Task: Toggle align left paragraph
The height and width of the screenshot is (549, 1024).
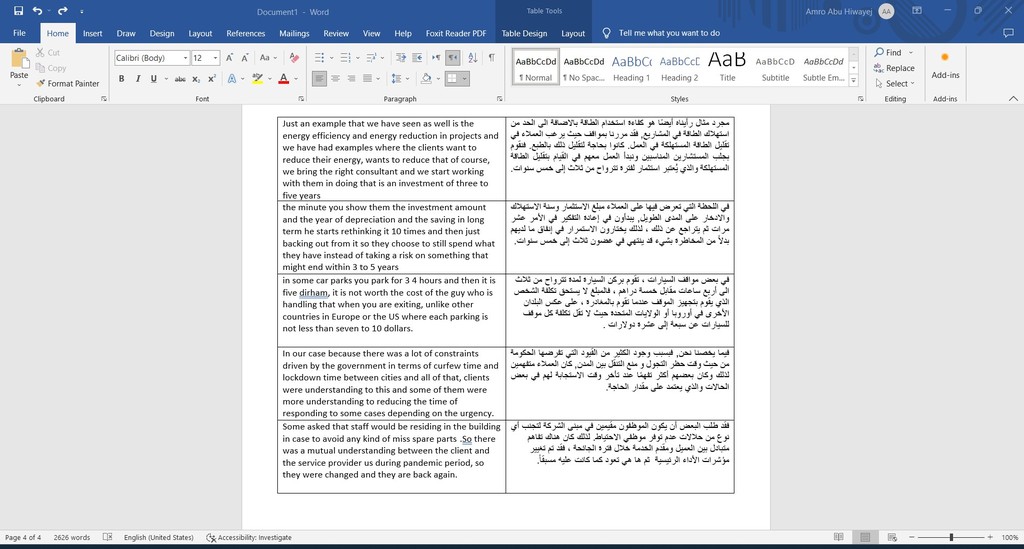Action: tap(319, 79)
